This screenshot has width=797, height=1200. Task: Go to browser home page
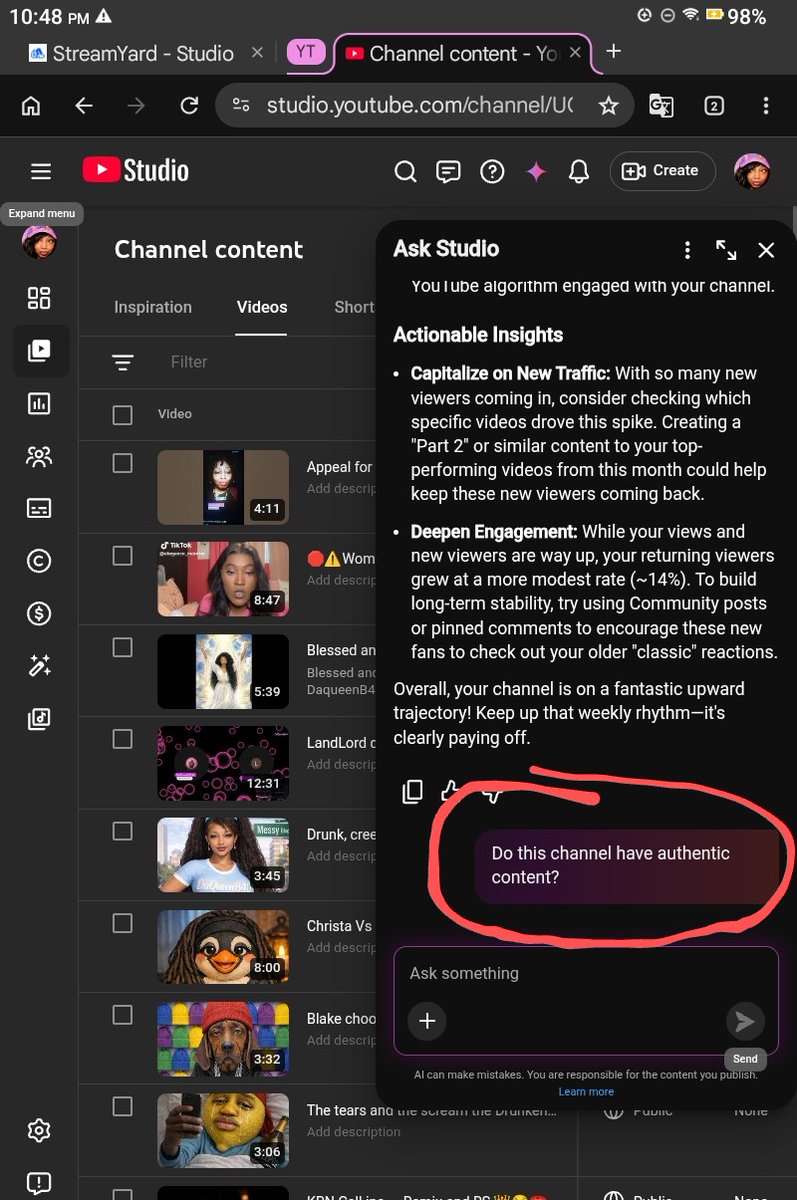pos(32,105)
